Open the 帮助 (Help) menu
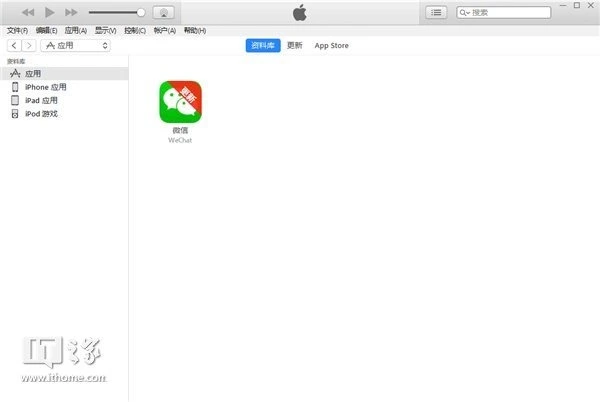This screenshot has height=402, width=600. (x=194, y=31)
